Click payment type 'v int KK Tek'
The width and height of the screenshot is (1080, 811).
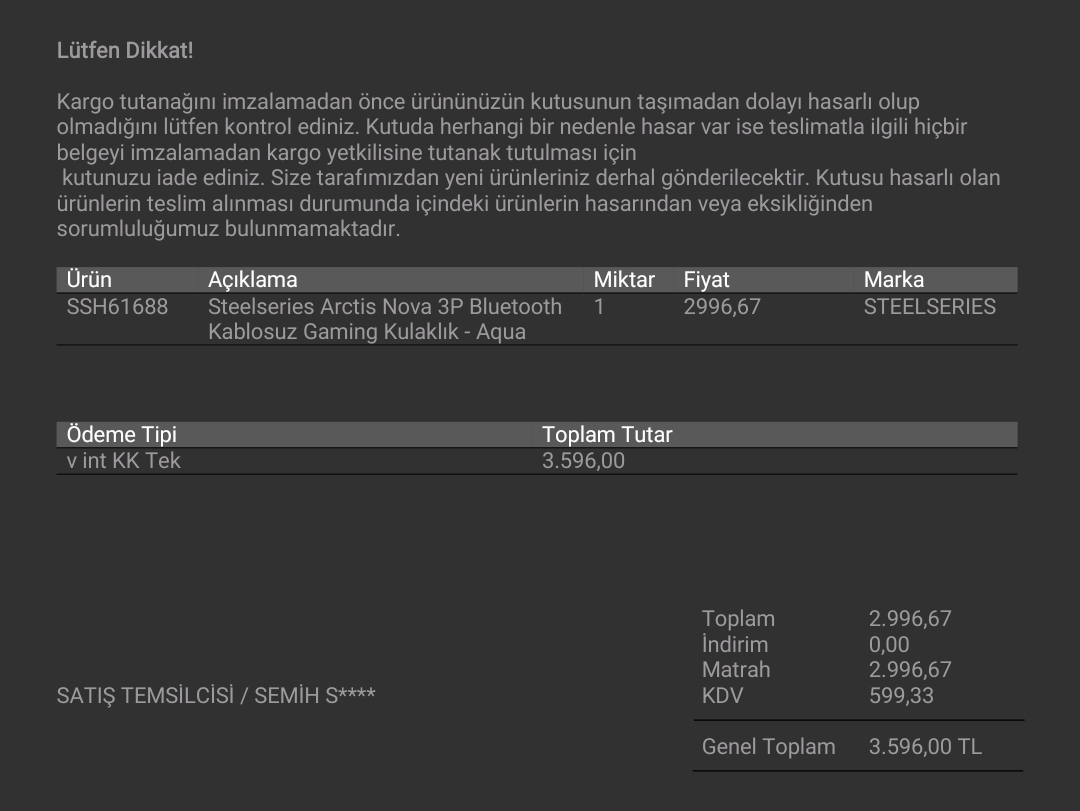point(123,460)
